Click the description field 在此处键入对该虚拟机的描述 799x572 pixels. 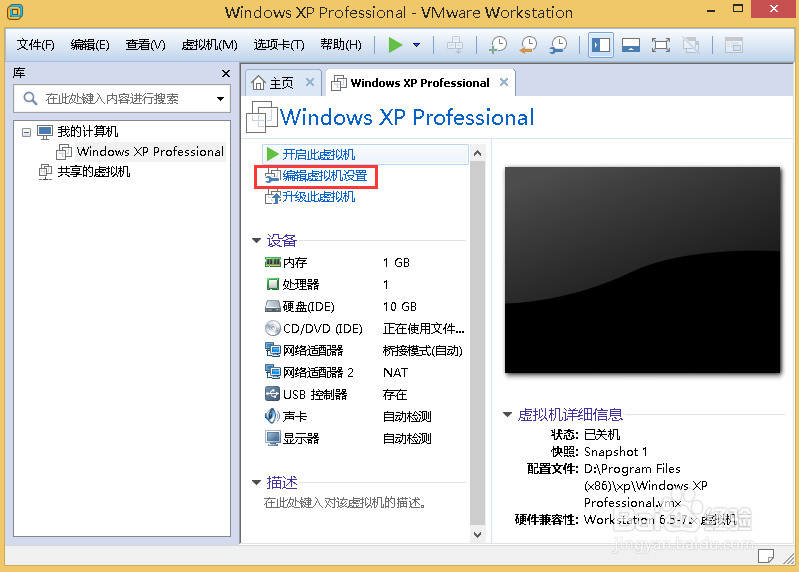coord(345,503)
